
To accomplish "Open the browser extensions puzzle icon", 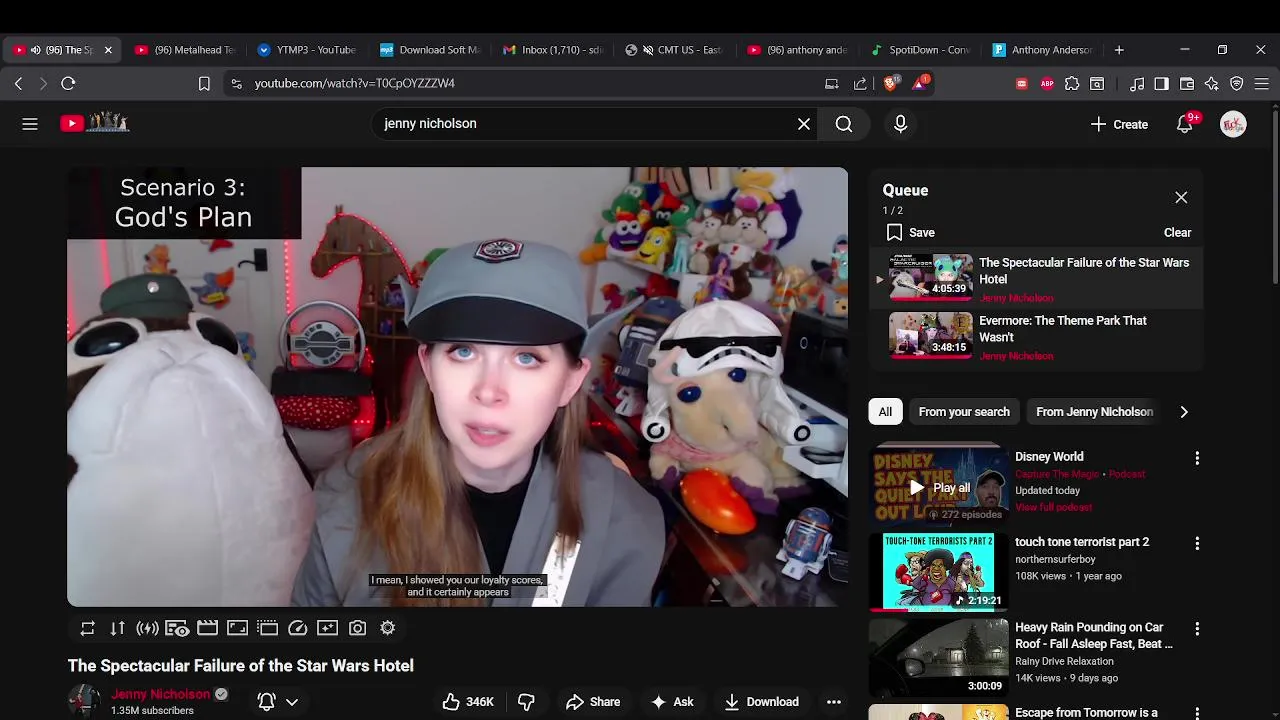I will (1072, 84).
